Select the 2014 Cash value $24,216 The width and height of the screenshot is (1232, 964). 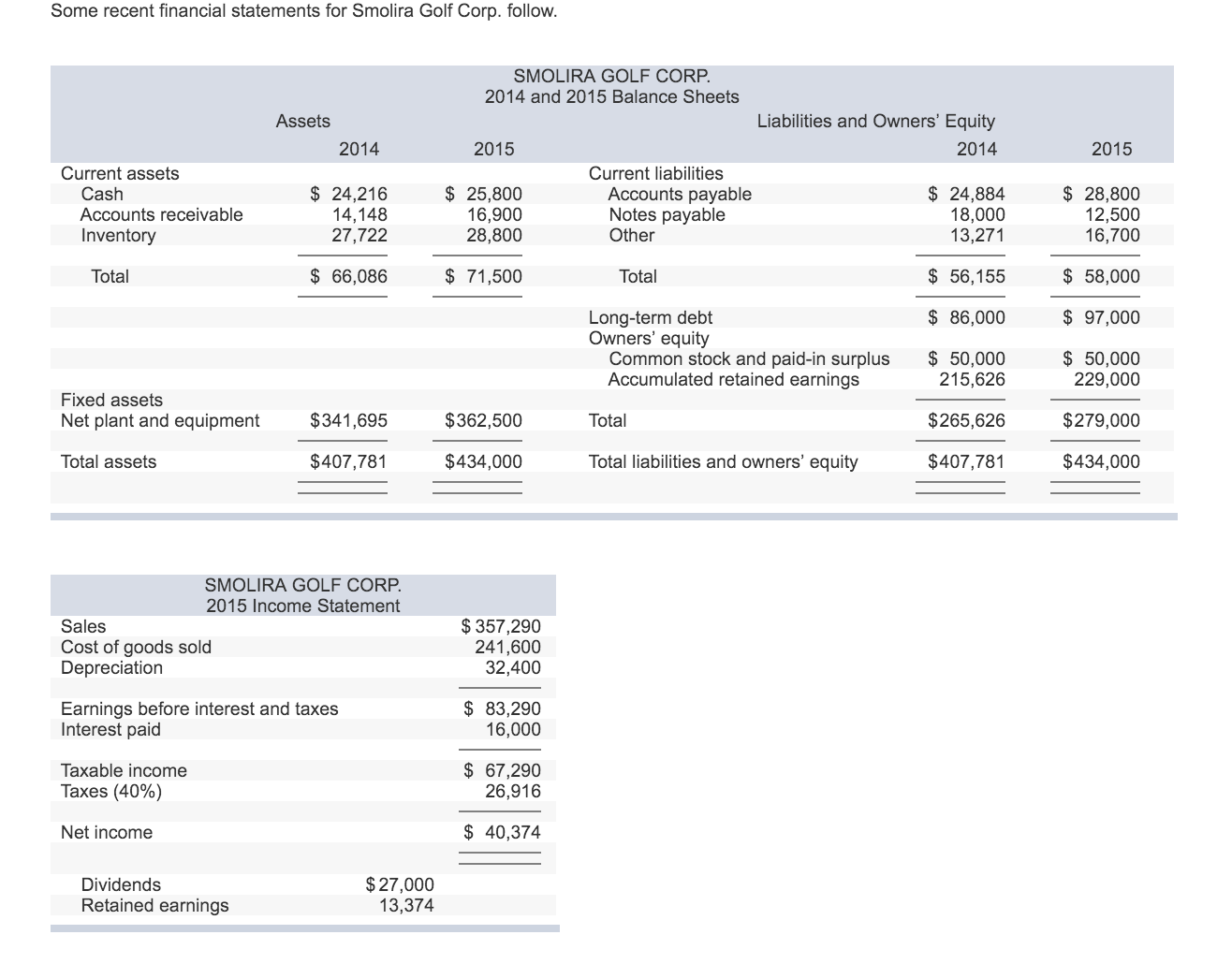348,194
